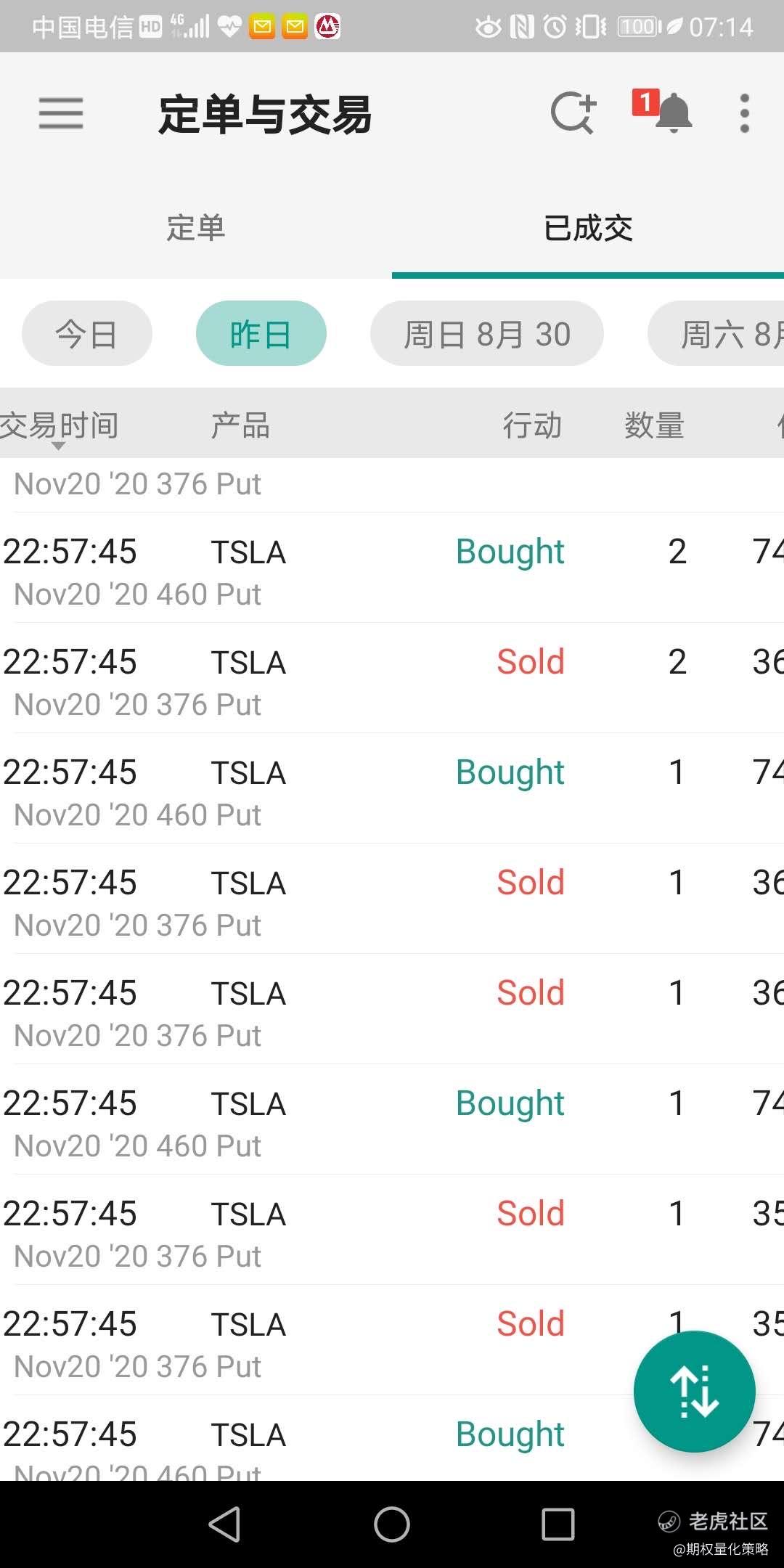Tap the green floating trade arrows button
Screen dimensions: 784x1568
click(695, 1392)
